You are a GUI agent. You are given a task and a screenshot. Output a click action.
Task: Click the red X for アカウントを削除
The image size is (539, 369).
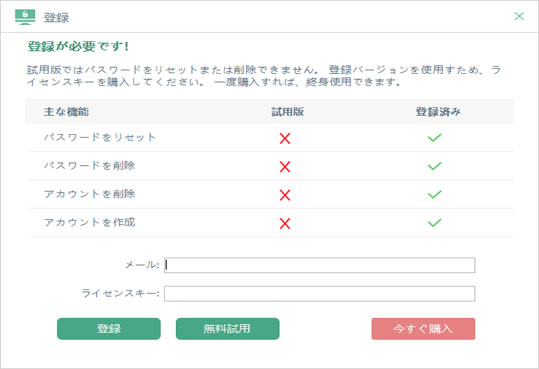pos(285,195)
